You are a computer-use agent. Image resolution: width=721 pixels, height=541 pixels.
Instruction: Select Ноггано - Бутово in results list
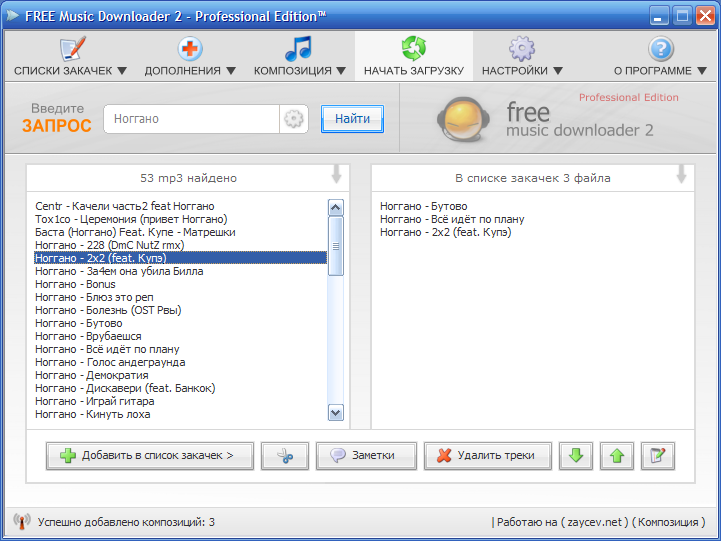point(79,323)
